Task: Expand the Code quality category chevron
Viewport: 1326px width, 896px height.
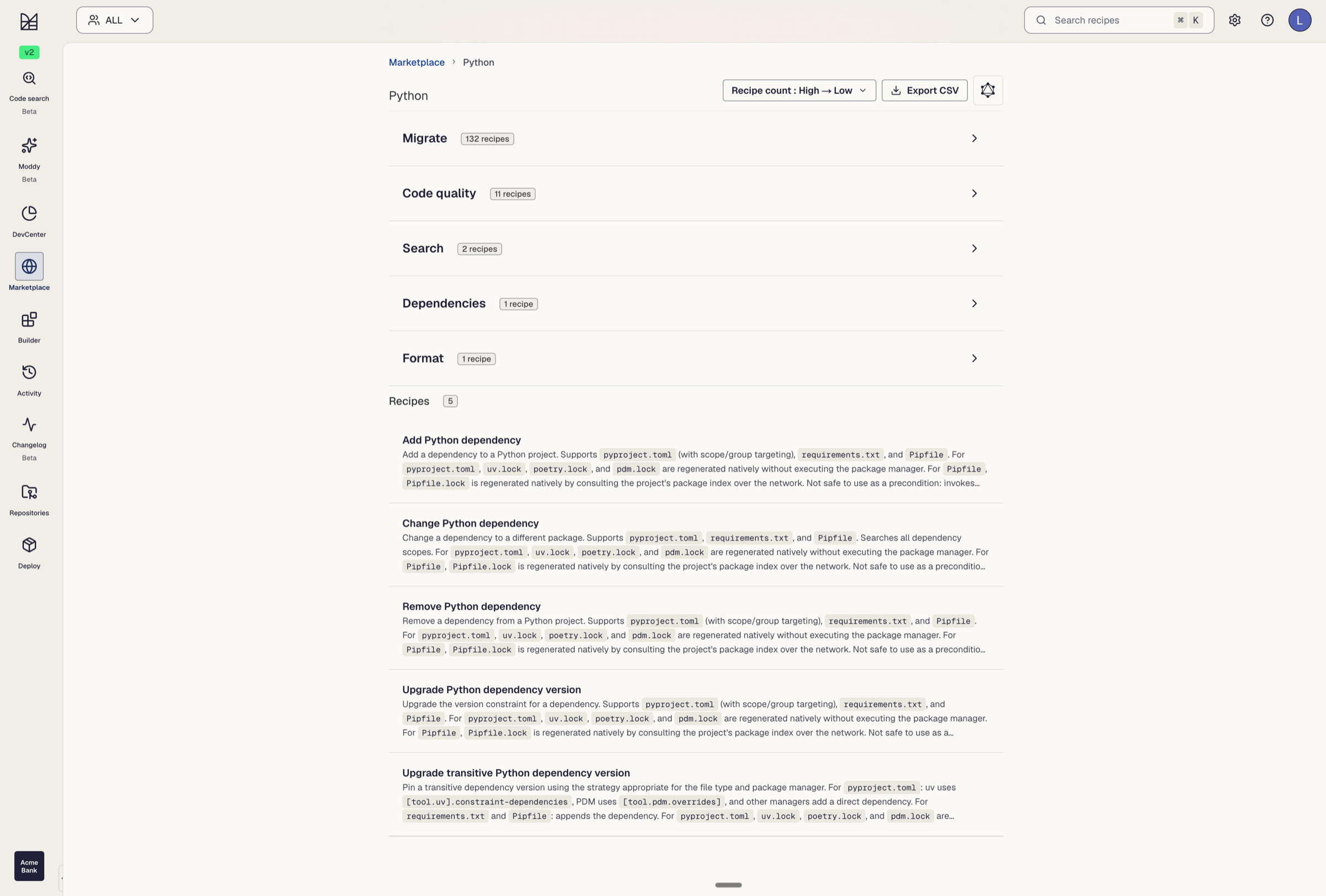Action: tap(975, 193)
